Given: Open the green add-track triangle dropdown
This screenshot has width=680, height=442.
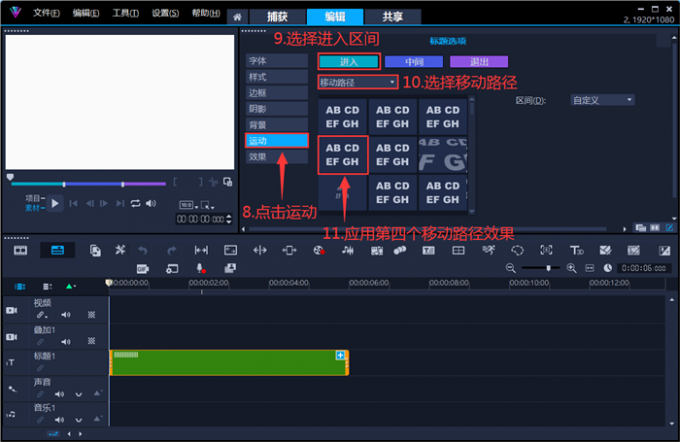Looking at the screenshot, I should coord(70,286).
